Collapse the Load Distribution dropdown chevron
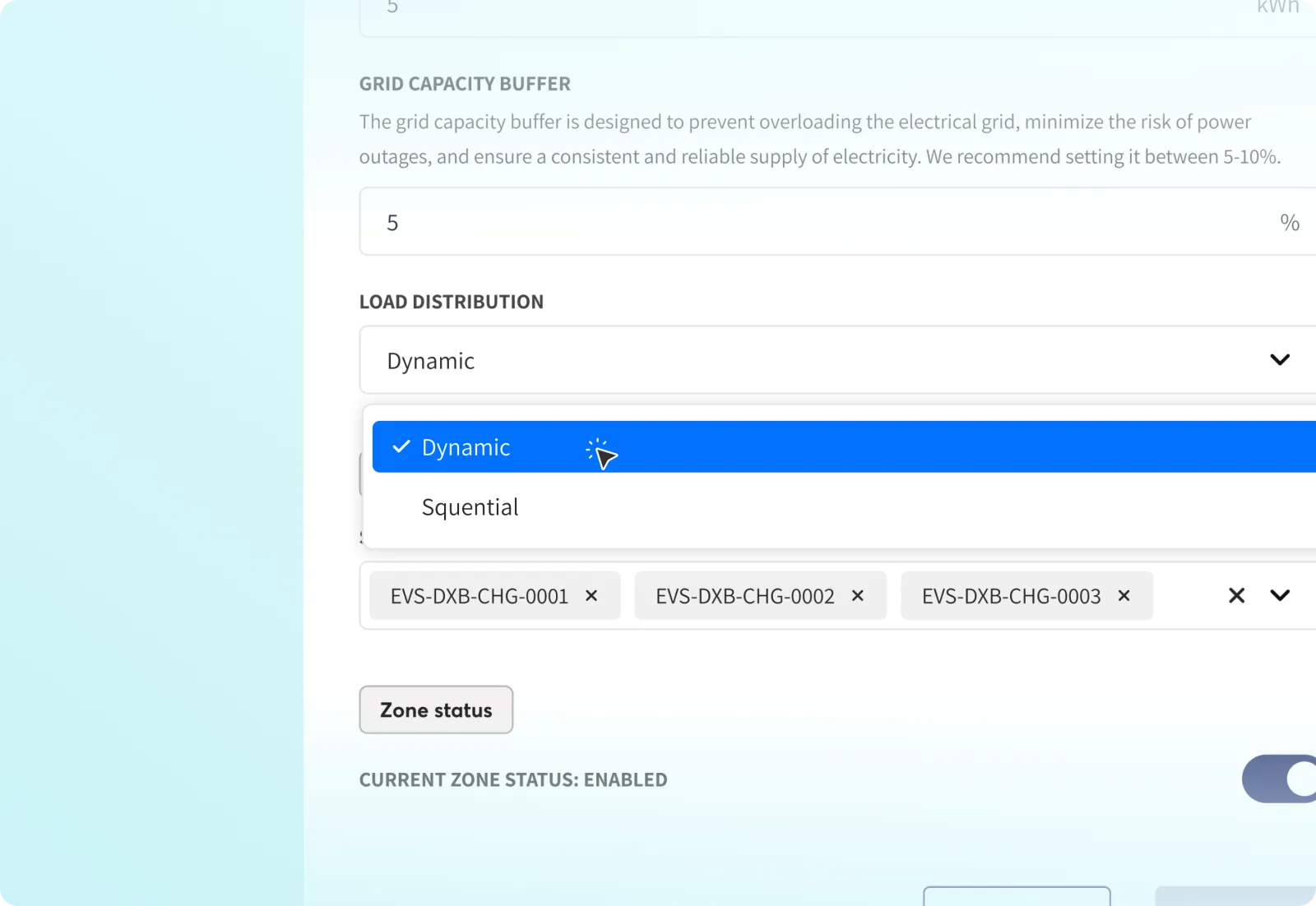 [1280, 360]
